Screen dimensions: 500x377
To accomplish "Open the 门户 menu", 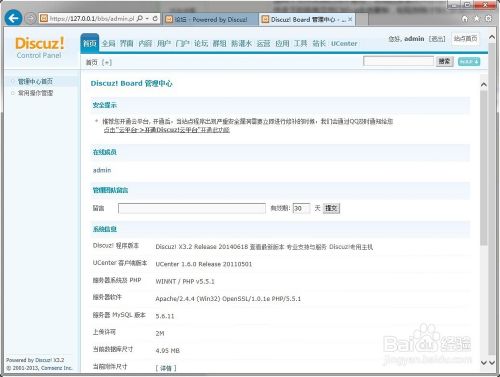I will click(x=182, y=43).
